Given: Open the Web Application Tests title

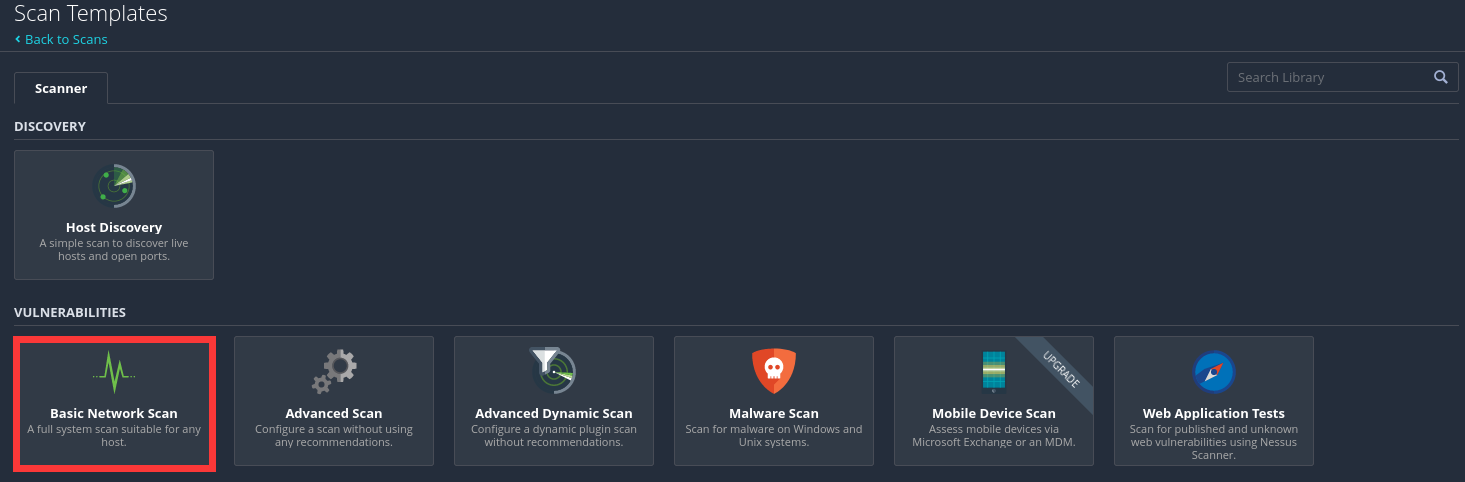Looking at the screenshot, I should pyautogui.click(x=1214, y=413).
